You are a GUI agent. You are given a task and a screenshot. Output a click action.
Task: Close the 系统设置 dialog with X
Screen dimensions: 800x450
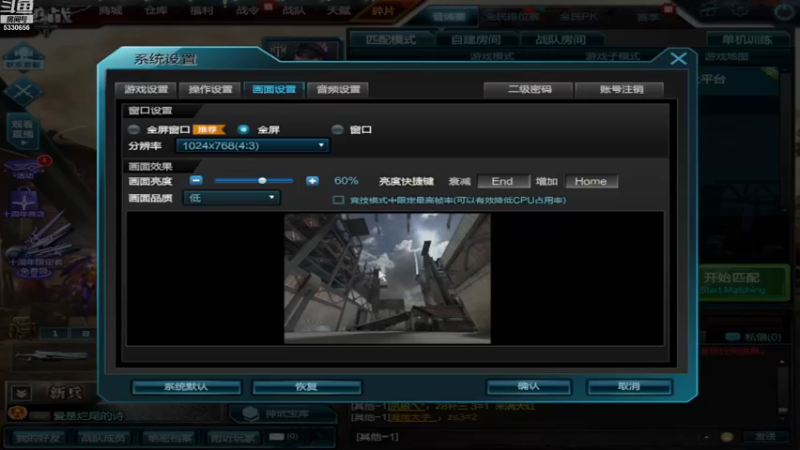click(678, 58)
